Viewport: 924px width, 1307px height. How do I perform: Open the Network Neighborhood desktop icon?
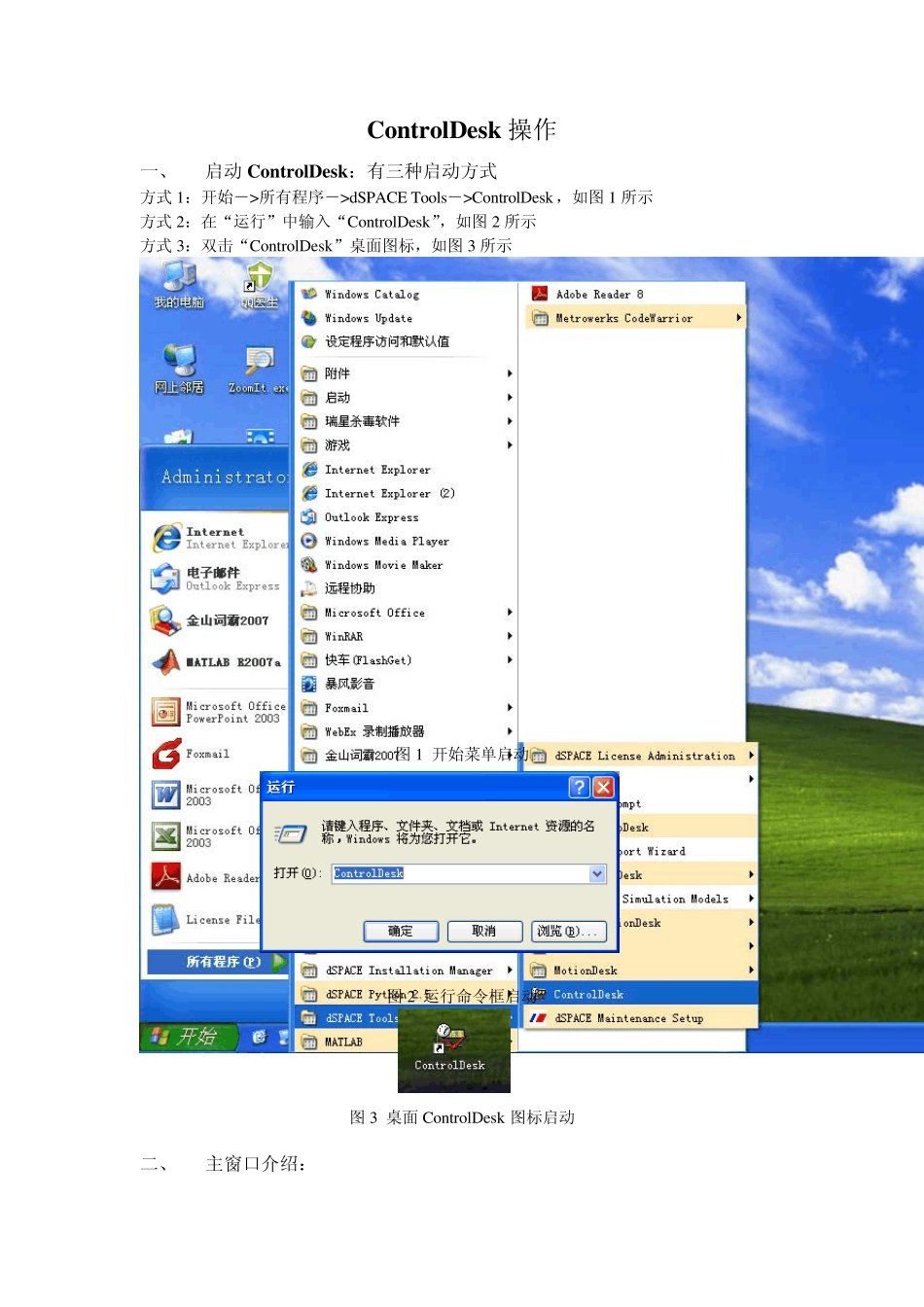[x=179, y=369]
